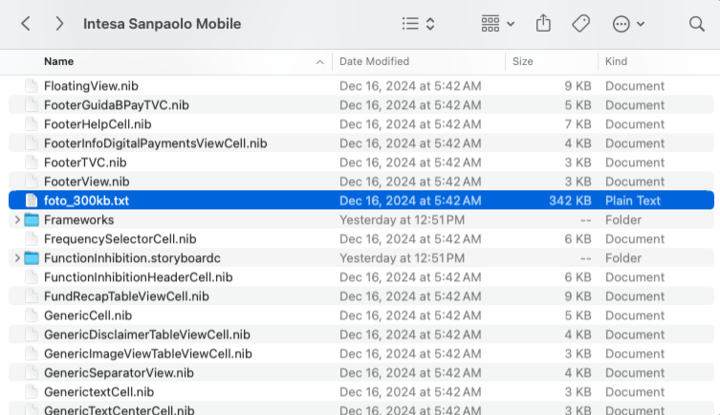Click FloatingView.nib's 9 KB size
The image size is (720, 415).
point(578,86)
